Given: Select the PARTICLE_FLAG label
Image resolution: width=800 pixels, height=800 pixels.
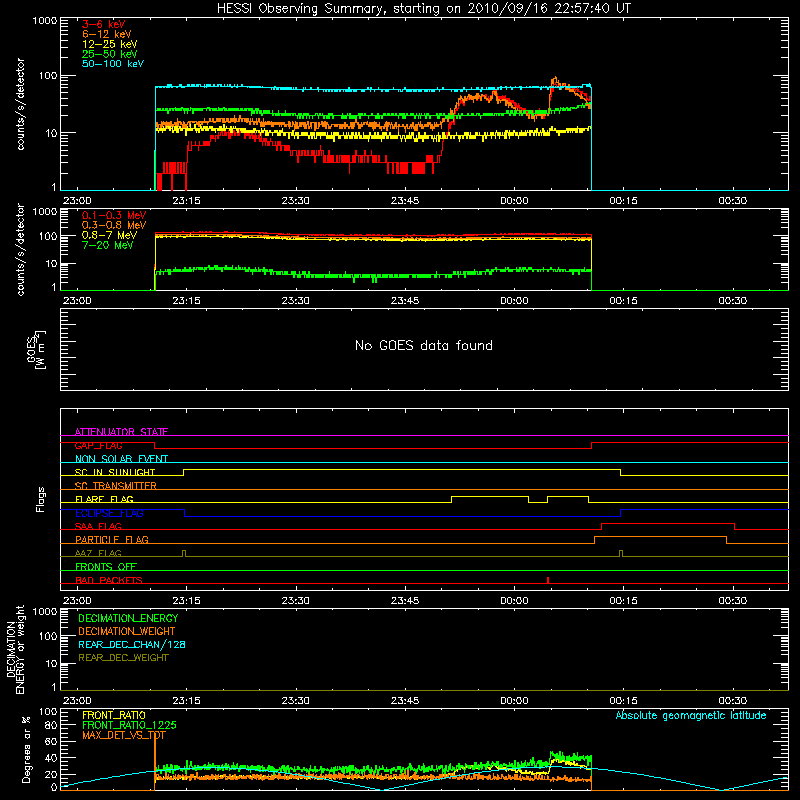Looking at the screenshot, I should 112,540.
